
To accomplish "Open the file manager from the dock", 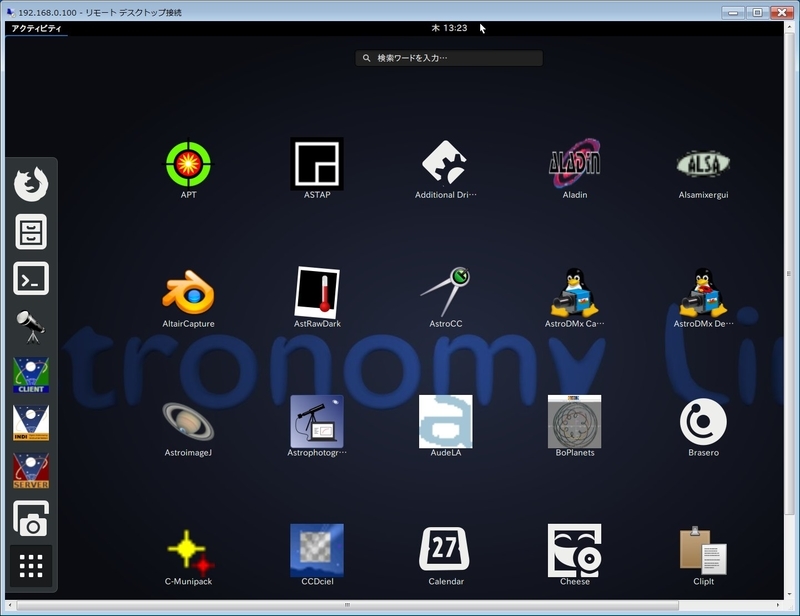I will pos(32,232).
